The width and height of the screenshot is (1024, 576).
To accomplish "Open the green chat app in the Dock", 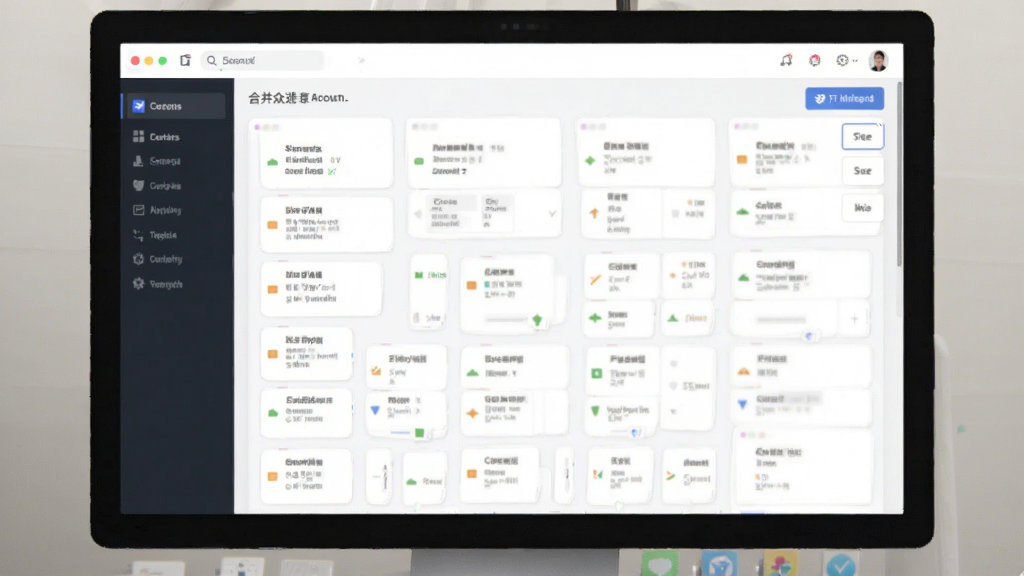I will tap(659, 564).
